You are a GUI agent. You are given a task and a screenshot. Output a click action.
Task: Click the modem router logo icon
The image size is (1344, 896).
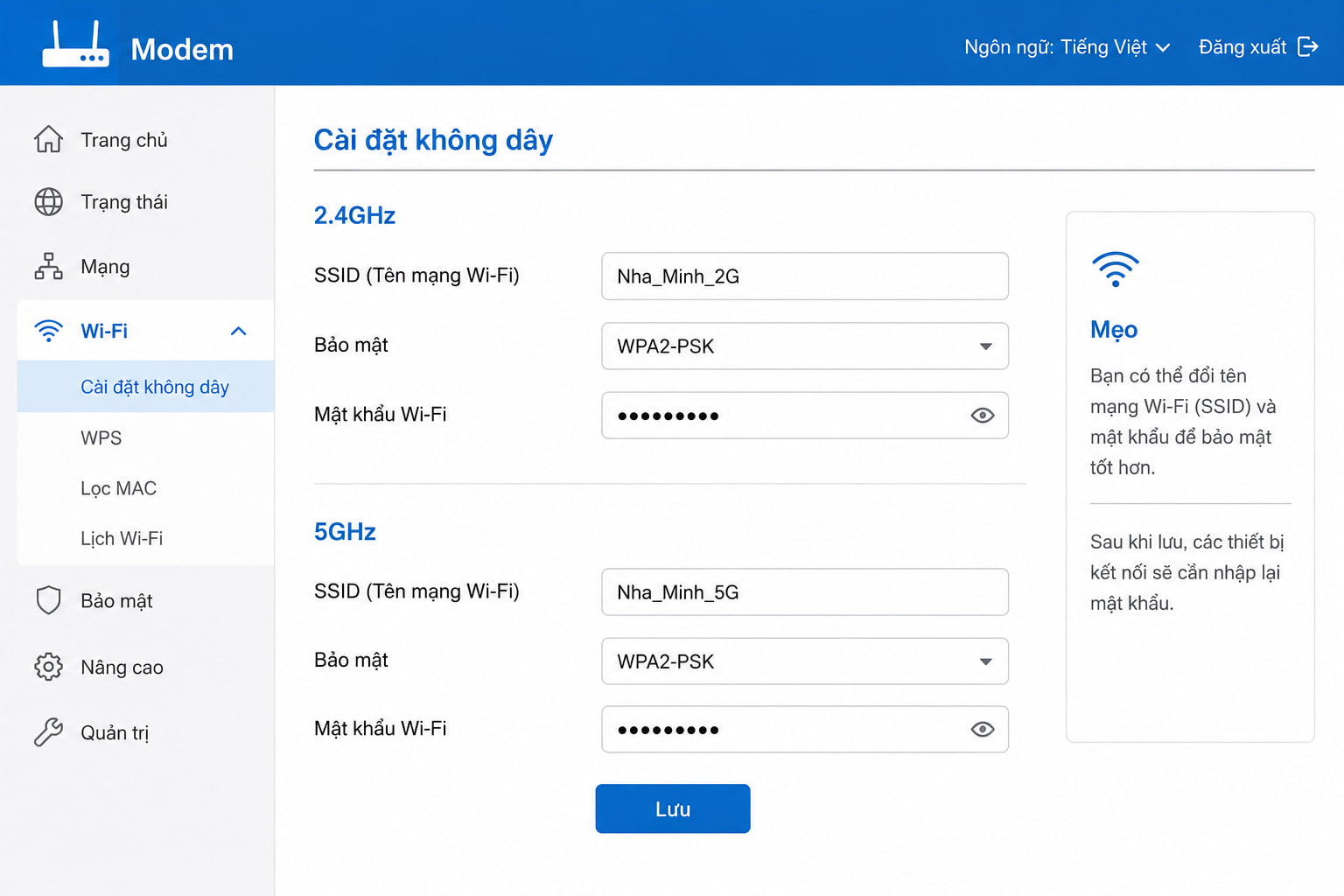(76, 44)
